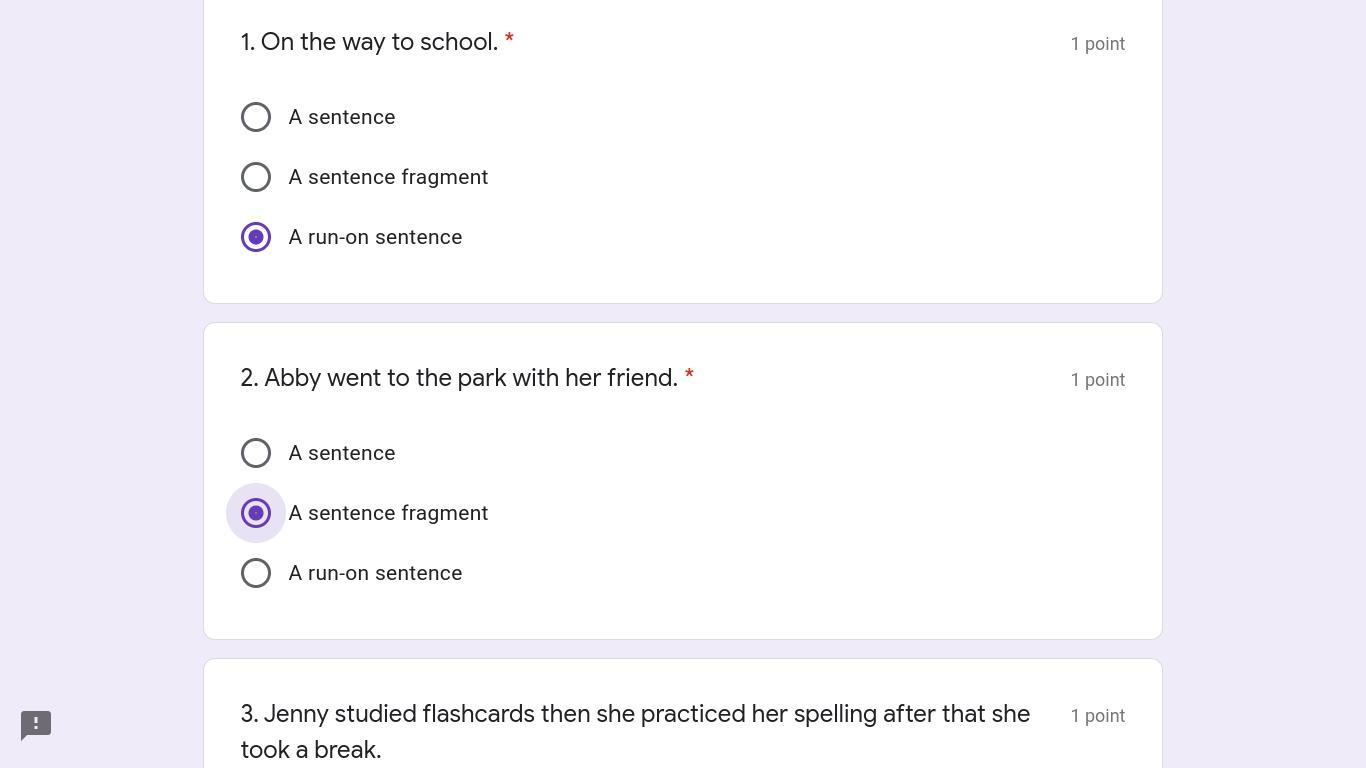
Task: Click '1 point' label of question 1
Action: [x=1097, y=44]
